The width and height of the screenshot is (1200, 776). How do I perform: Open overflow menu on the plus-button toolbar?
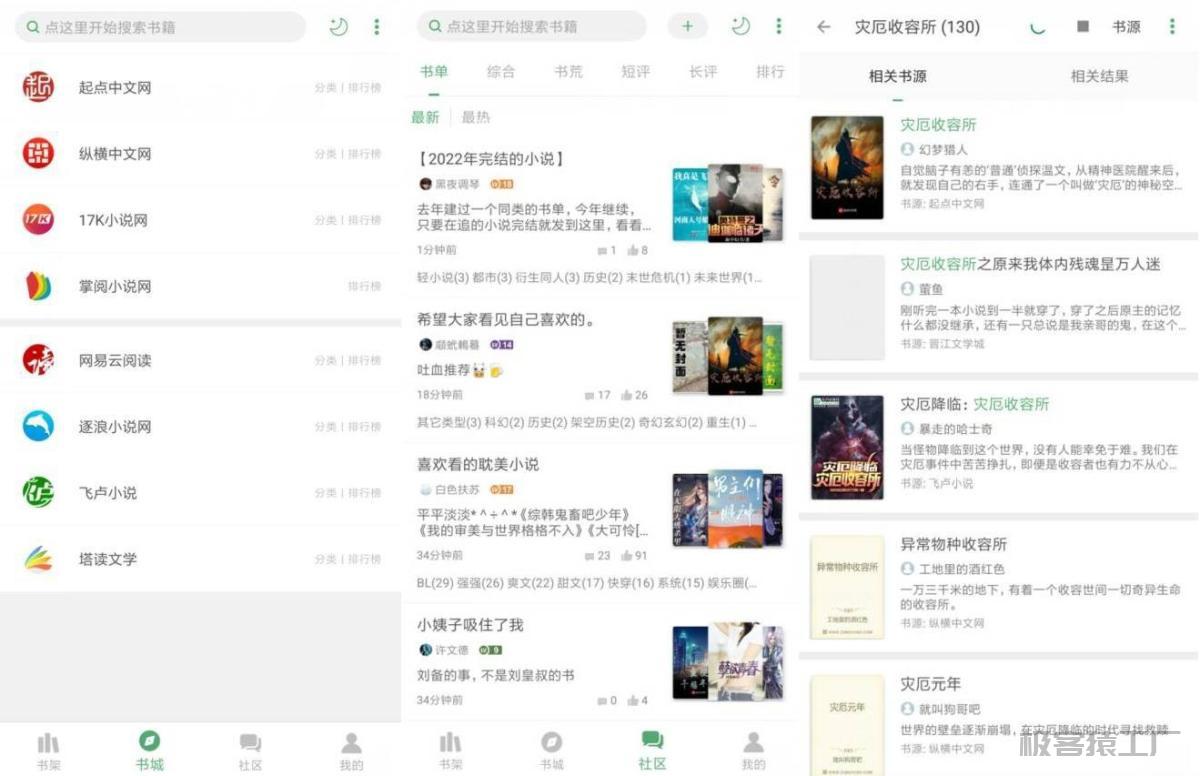point(778,27)
